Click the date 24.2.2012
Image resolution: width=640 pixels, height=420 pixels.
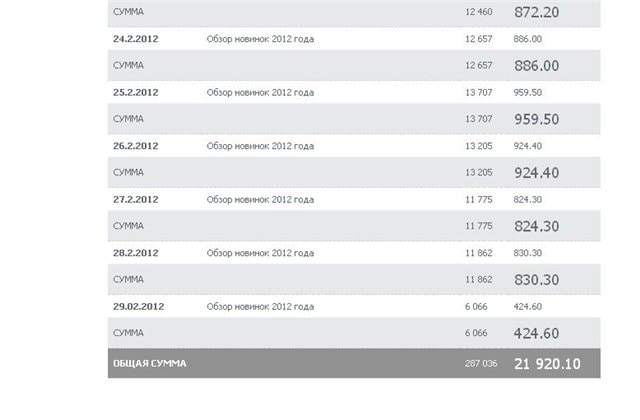(x=136, y=38)
